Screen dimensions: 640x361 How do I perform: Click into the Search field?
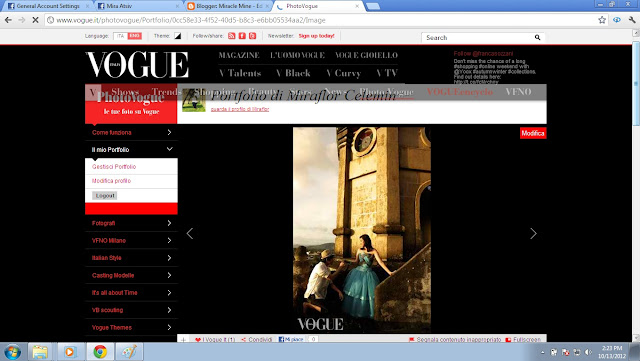pos(478,38)
